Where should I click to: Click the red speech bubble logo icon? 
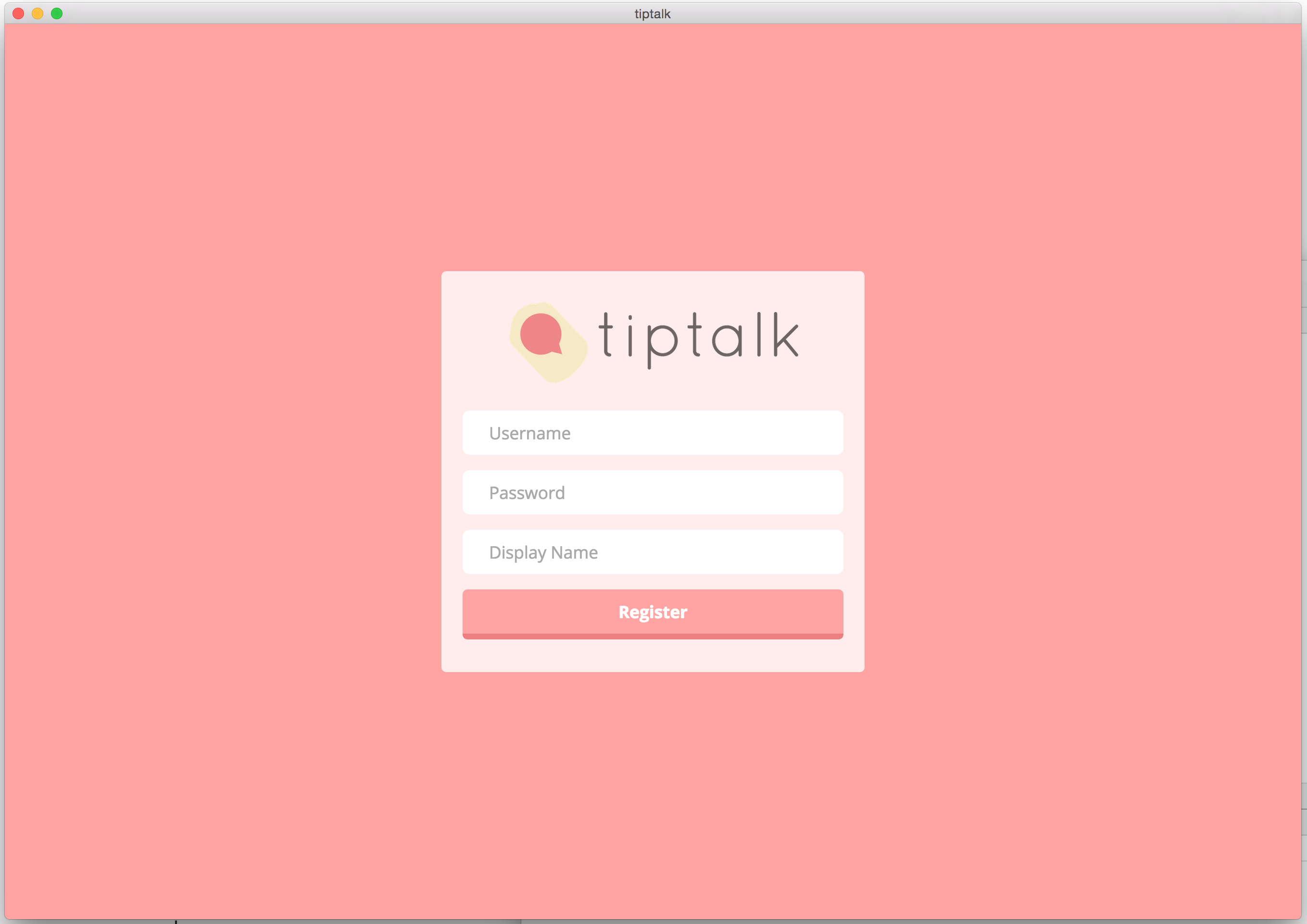click(x=540, y=334)
